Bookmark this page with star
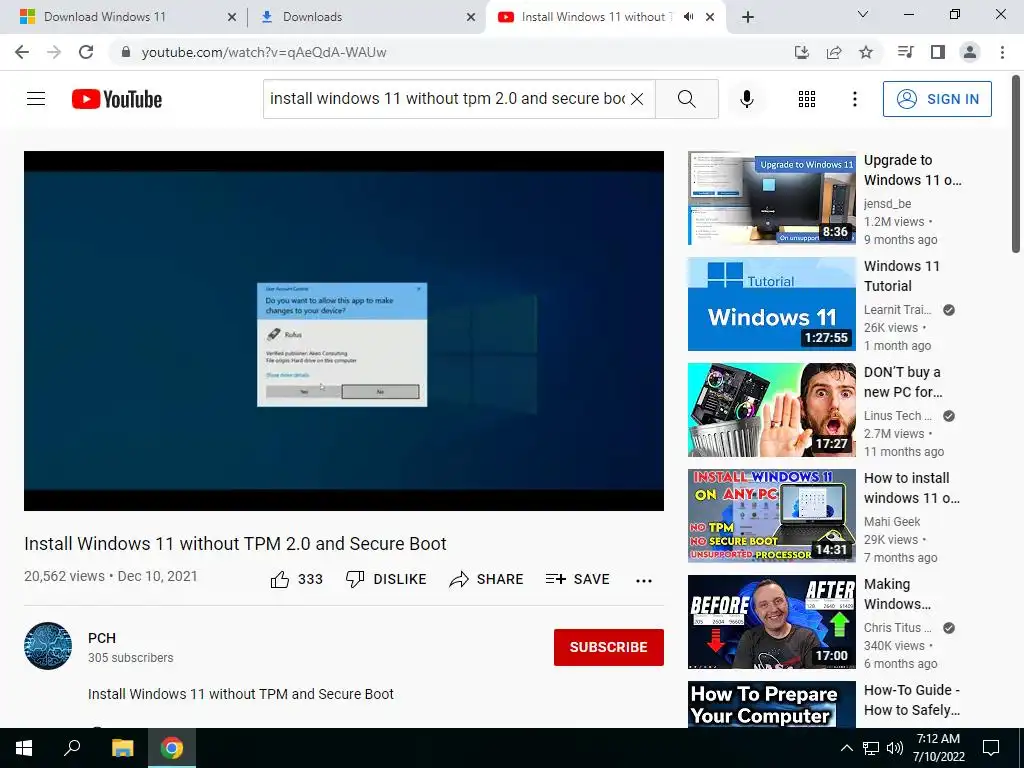This screenshot has height=768, width=1024. tap(866, 52)
